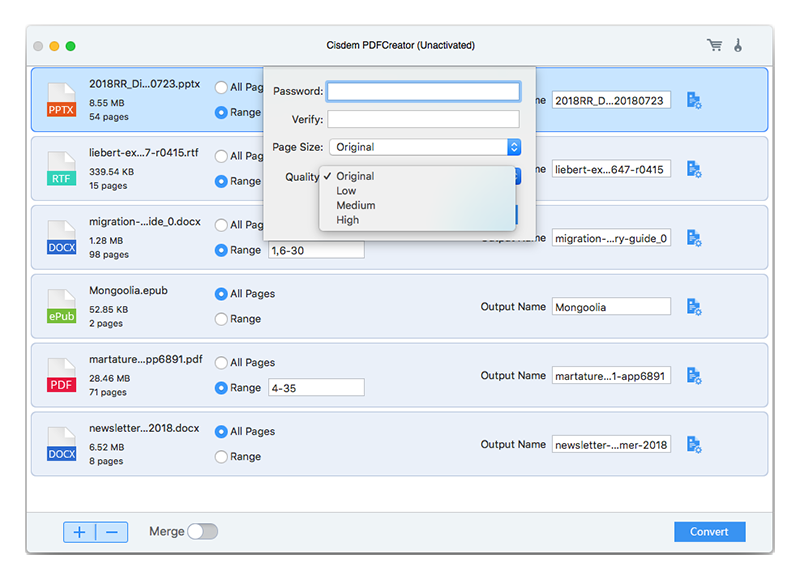Edit range field containing 1,6-30
This screenshot has height=580, width=800.
click(316, 250)
